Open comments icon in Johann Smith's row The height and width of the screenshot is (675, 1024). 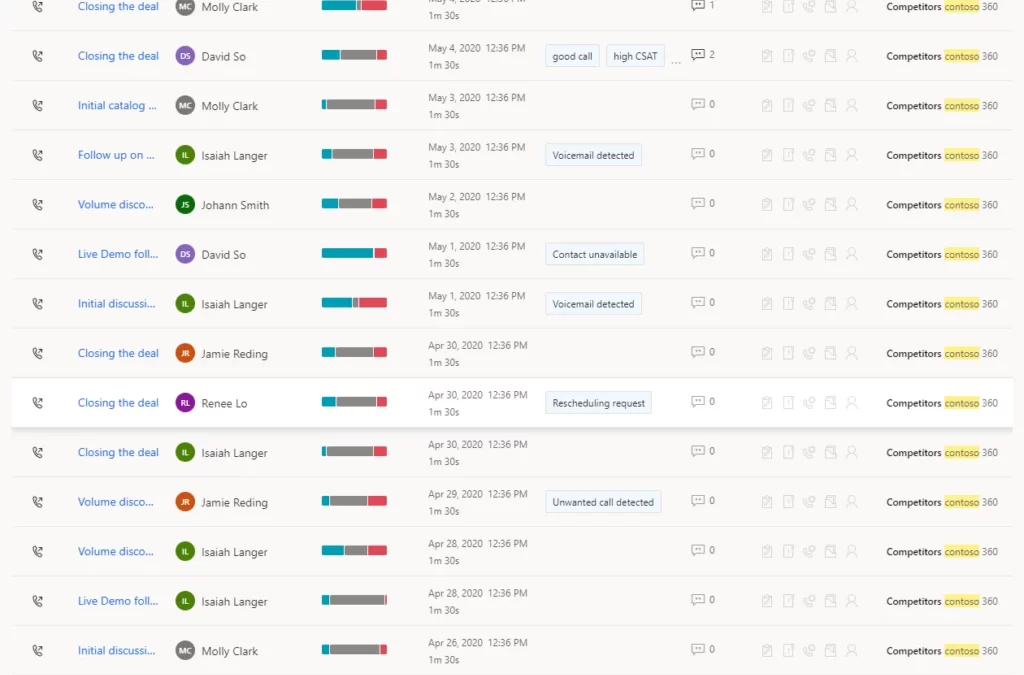click(698, 204)
